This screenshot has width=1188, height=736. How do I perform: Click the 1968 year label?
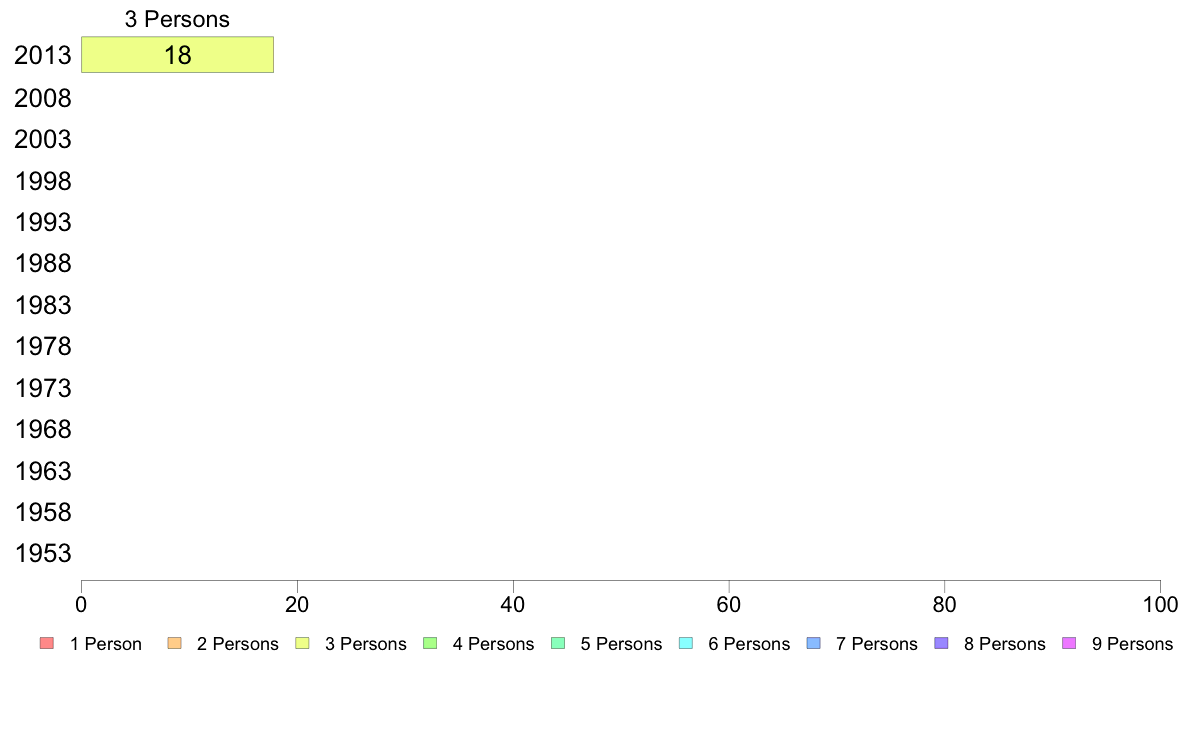tap(43, 429)
